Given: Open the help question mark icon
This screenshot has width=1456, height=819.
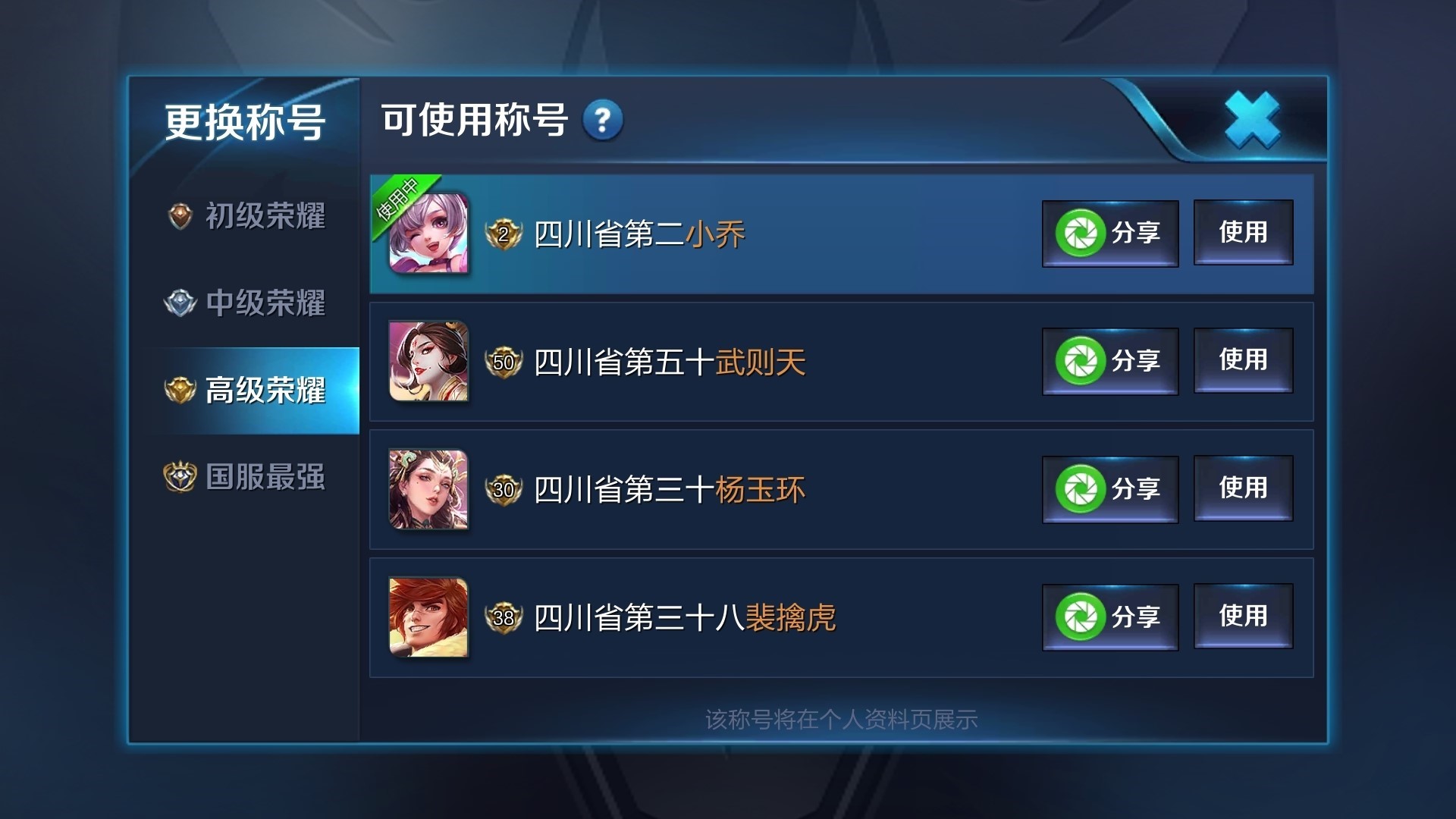Looking at the screenshot, I should pos(603,120).
